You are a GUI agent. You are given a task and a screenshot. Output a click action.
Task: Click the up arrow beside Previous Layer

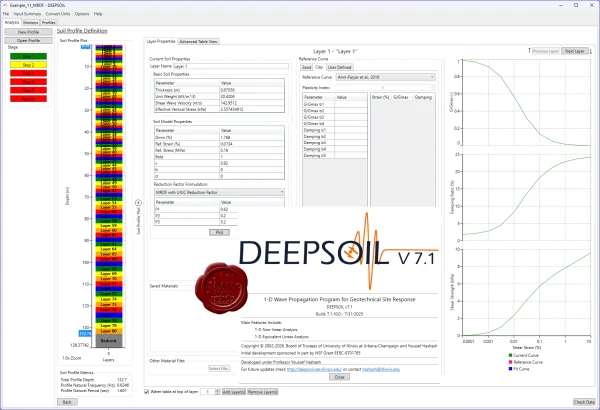tap(529, 51)
